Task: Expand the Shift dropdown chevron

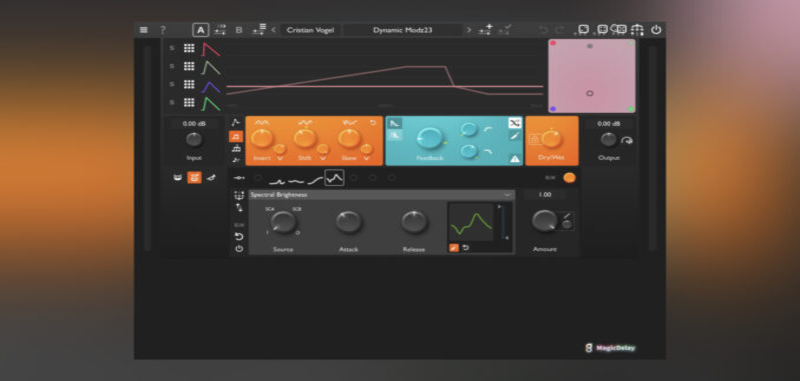Action: click(322, 158)
